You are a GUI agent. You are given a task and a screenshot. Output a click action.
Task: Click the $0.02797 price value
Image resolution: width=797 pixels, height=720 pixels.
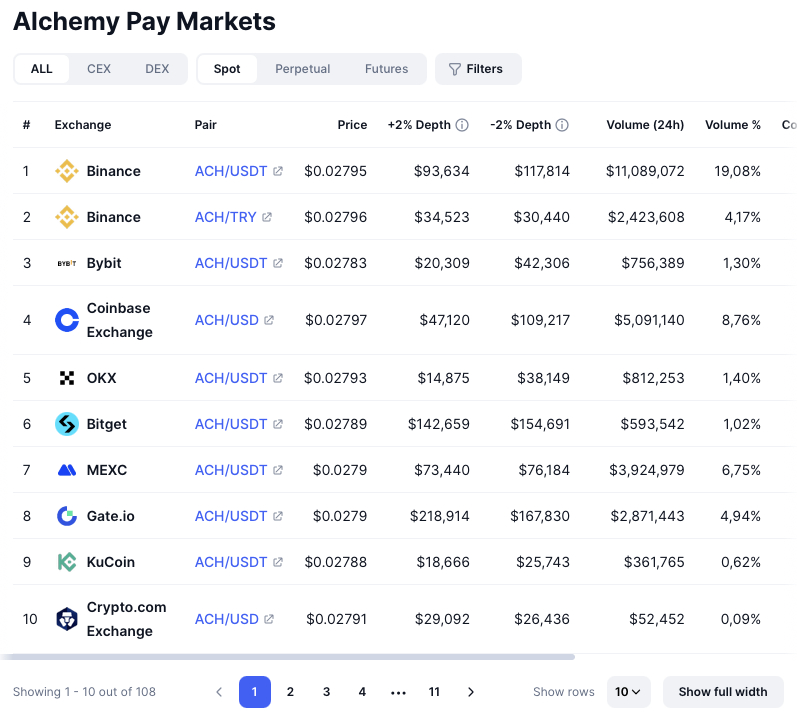coord(336,320)
